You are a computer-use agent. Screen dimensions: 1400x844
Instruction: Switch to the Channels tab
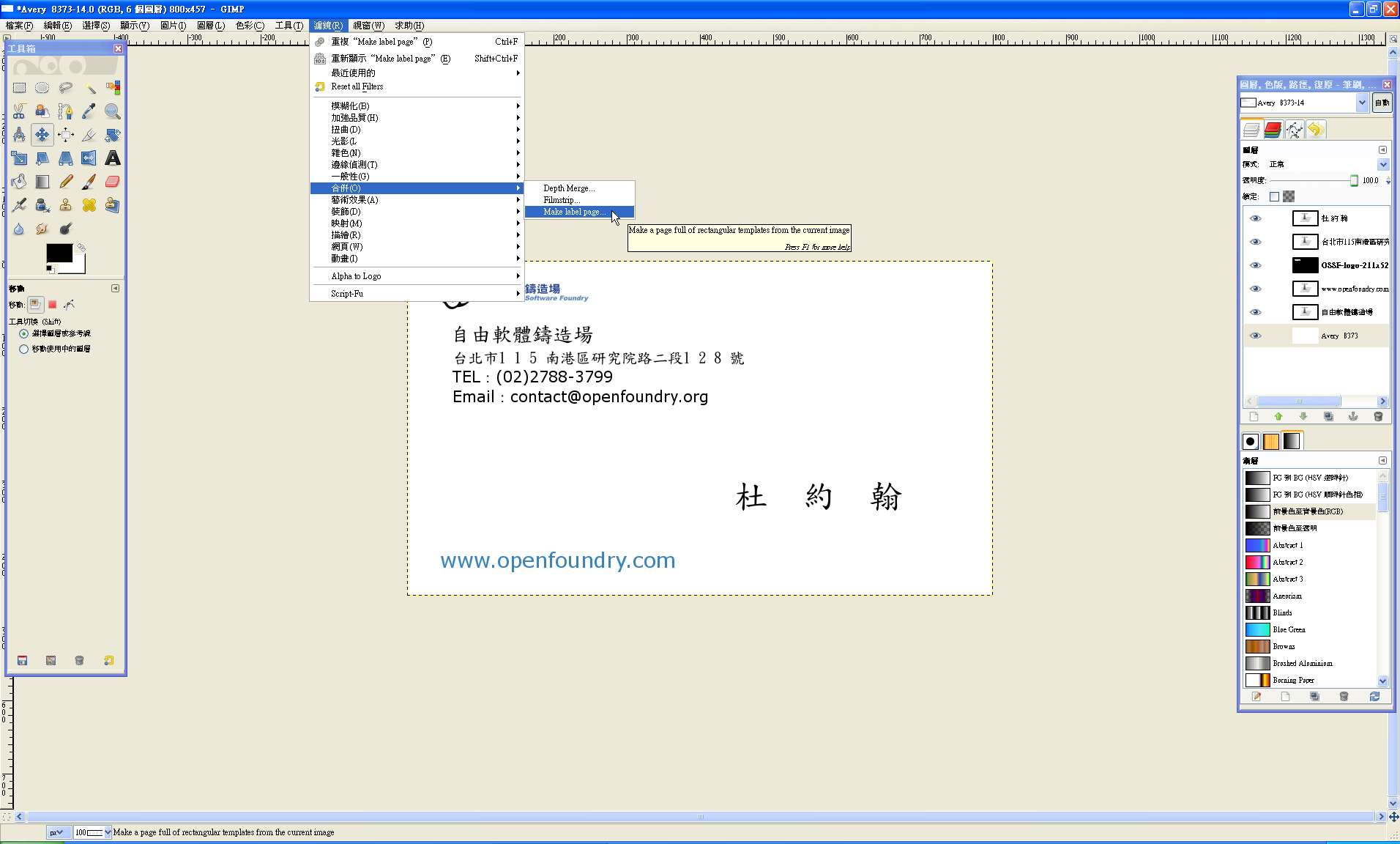(1273, 130)
